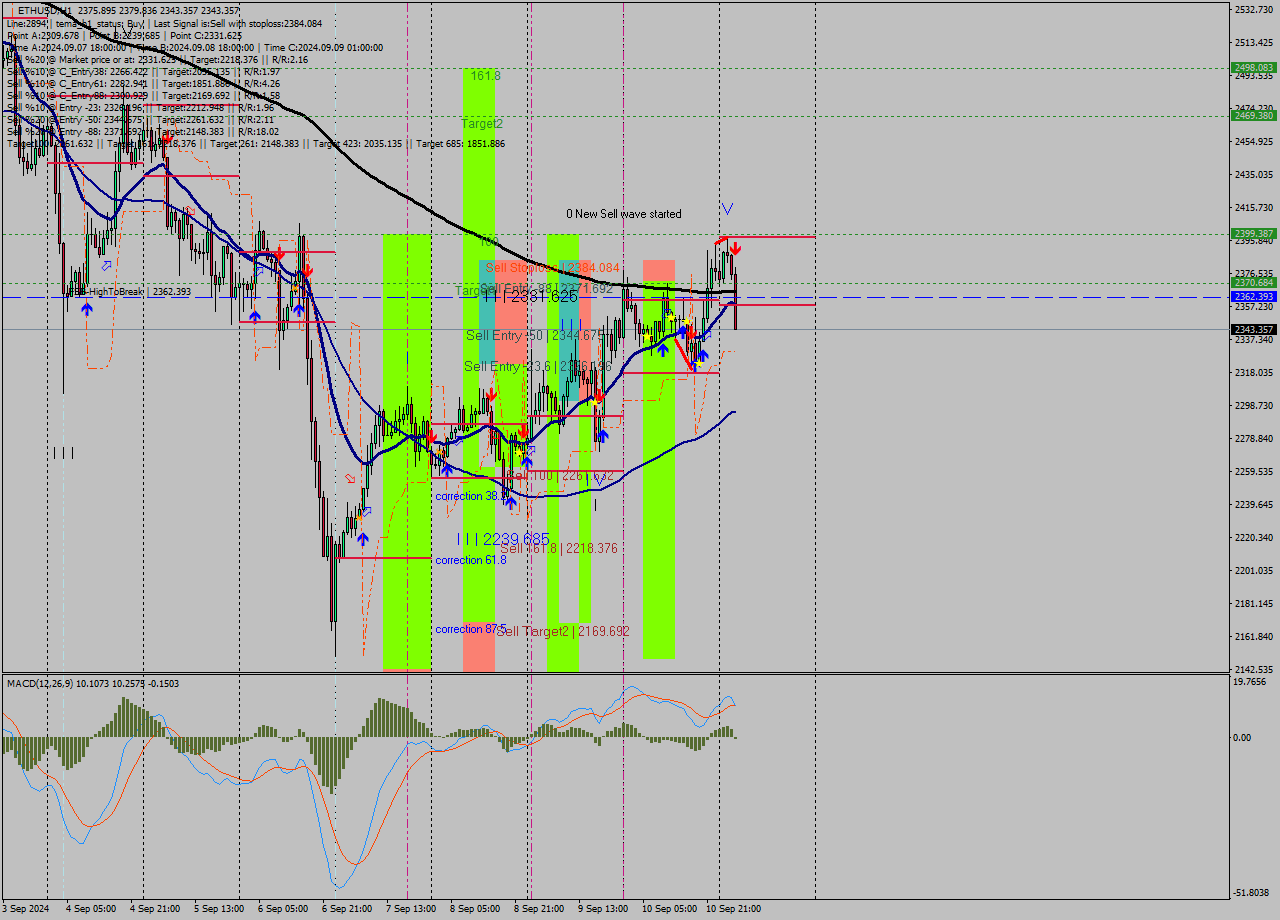Viewport: 1280px width, 920px height.
Task: Click the green 2469.380 price tag on the axis
Action: point(1253,116)
